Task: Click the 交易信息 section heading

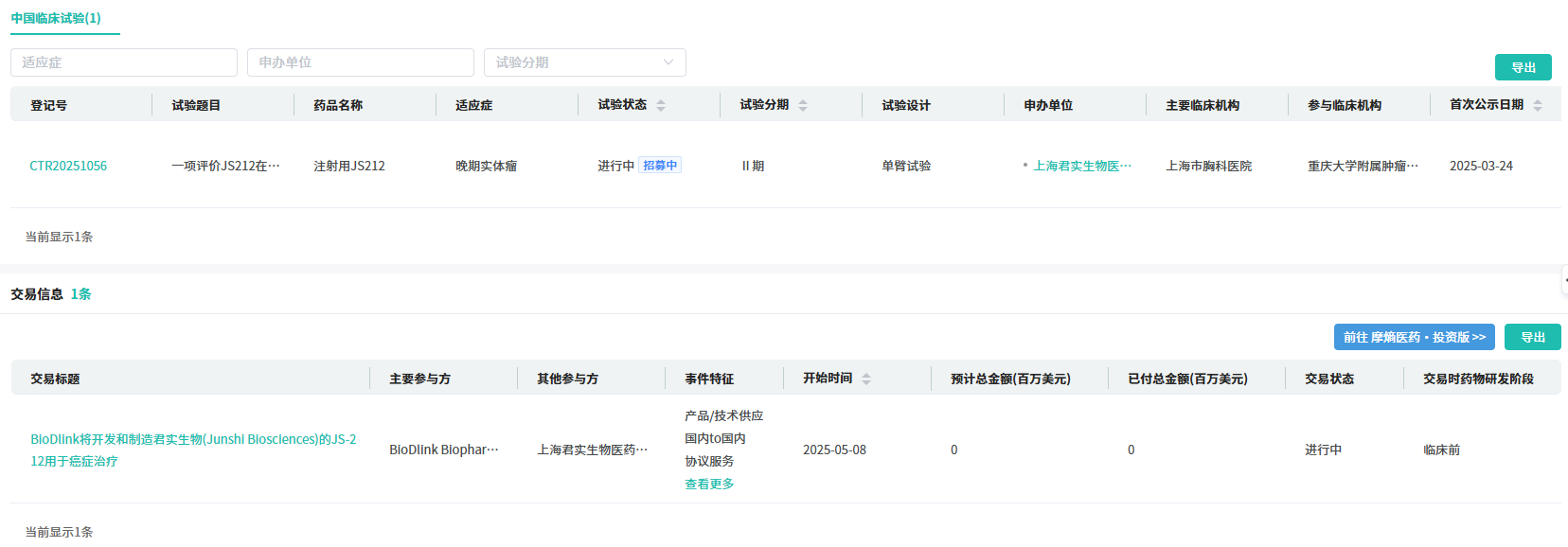Action: (37, 294)
